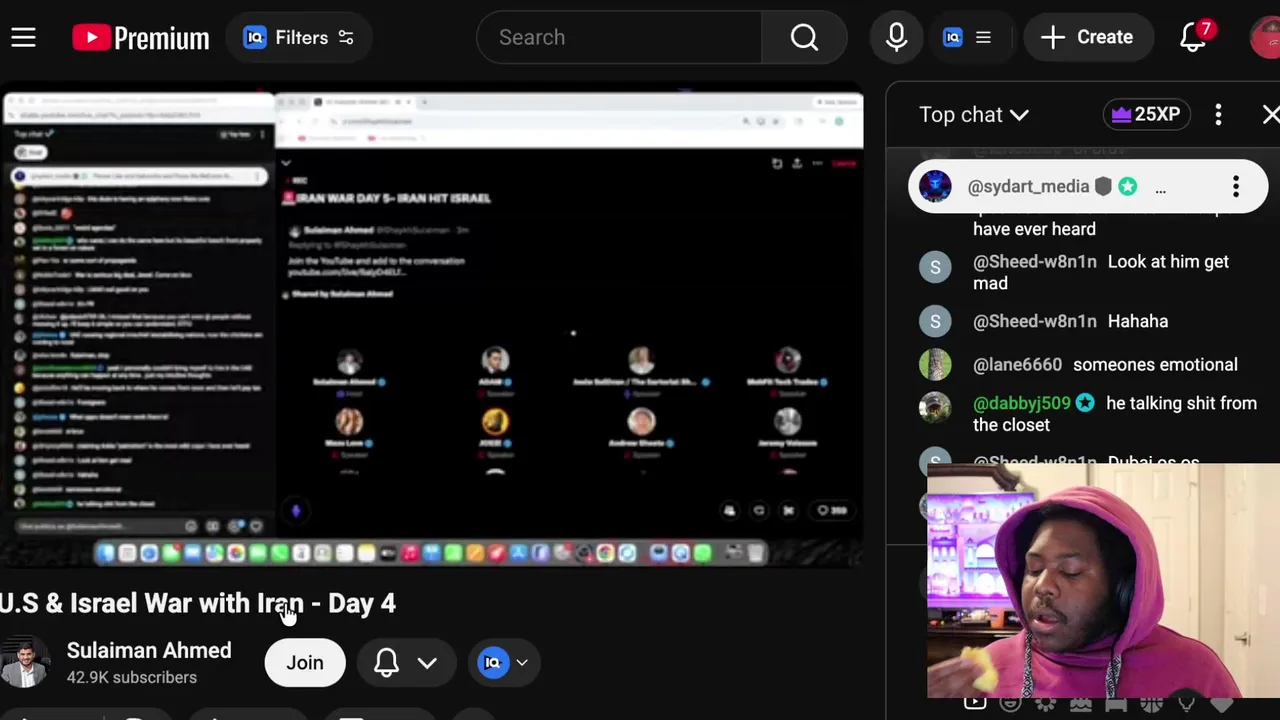Select the basketball emoji category icon
Screen dimensions: 1280x720
click(x=1150, y=705)
